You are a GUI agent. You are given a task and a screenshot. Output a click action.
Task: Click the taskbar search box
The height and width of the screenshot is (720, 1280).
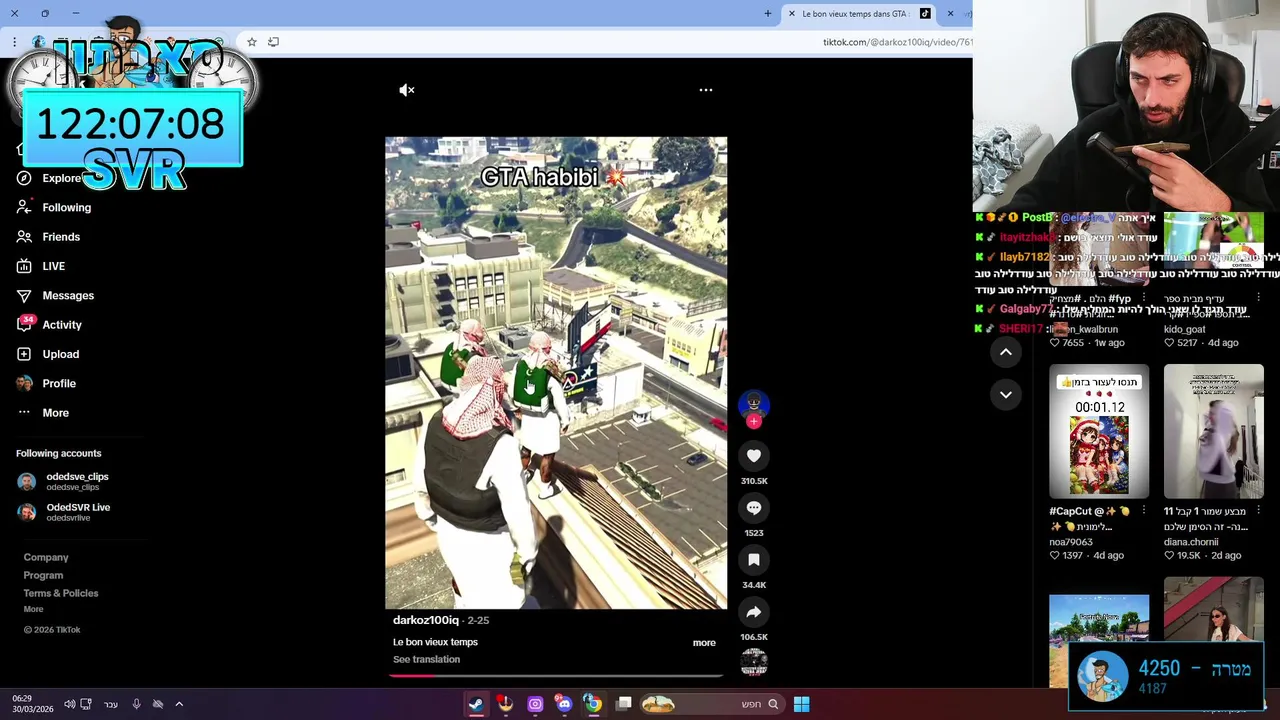(x=712, y=704)
